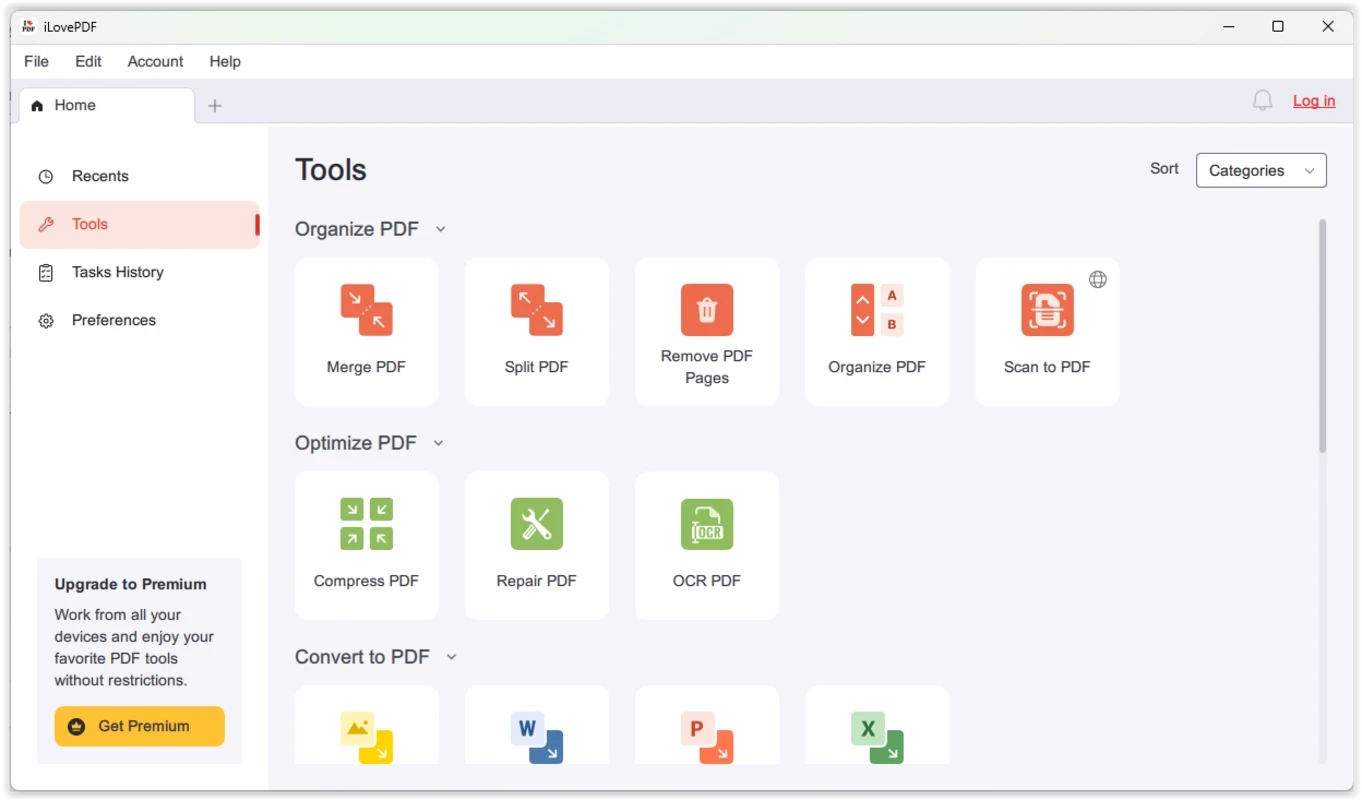Open the Merge PDF tool
This screenshot has width=1362, height=800.
click(366, 331)
